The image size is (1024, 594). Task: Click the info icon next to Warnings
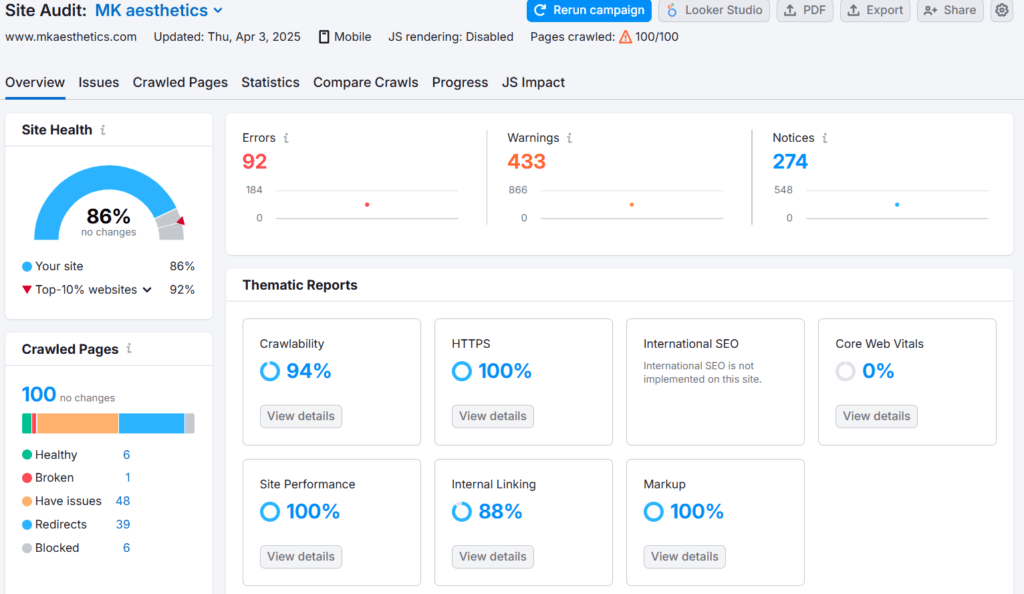click(x=569, y=138)
